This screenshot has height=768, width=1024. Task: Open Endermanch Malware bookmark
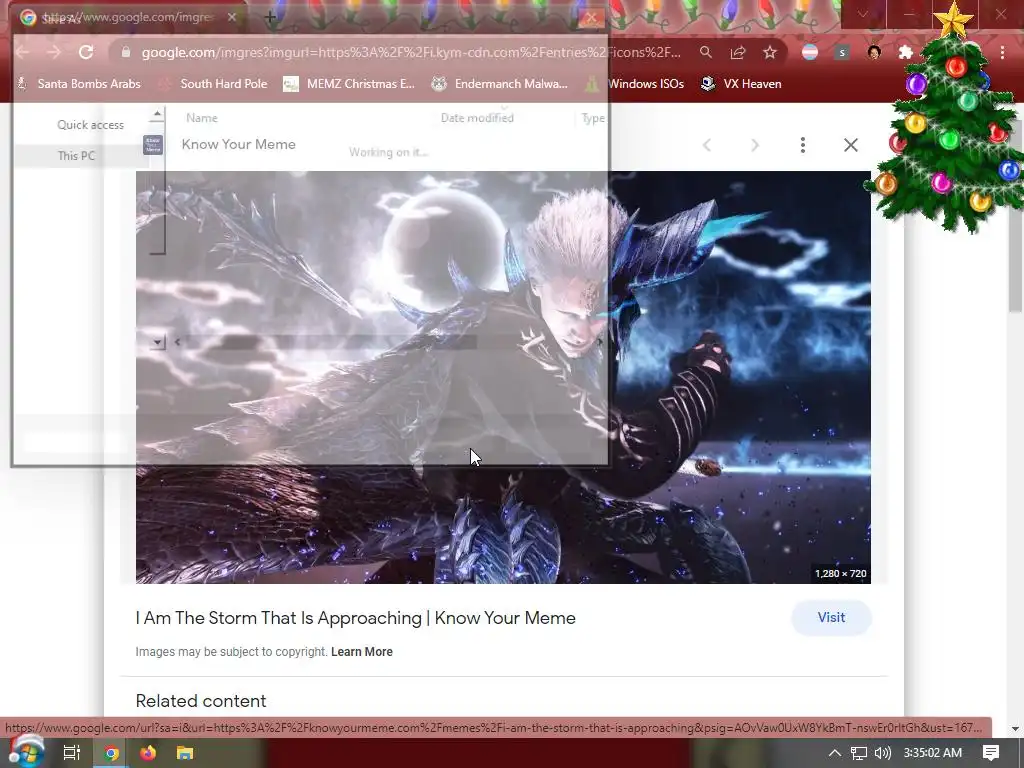[500, 84]
